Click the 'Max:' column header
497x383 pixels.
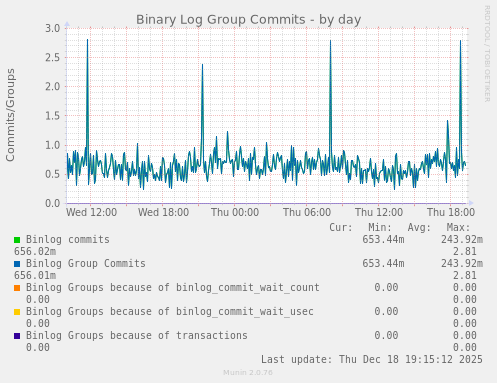[x=458, y=228]
